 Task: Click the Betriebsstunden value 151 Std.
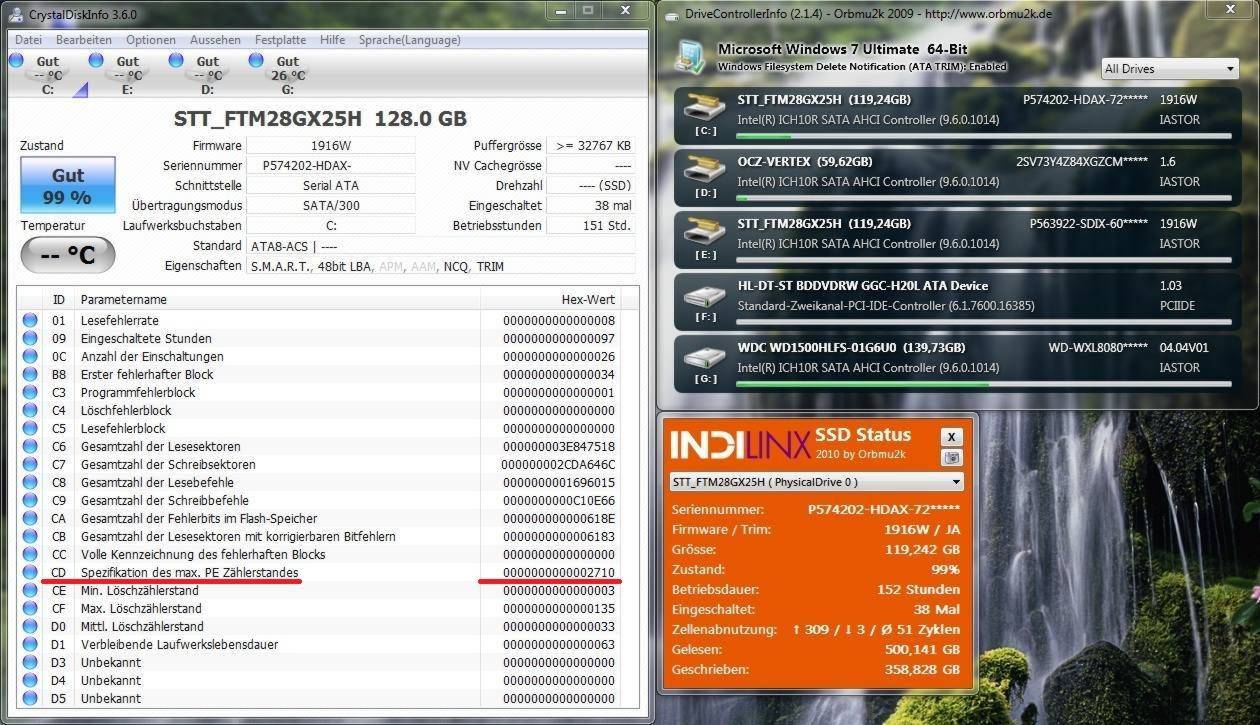[591, 225]
